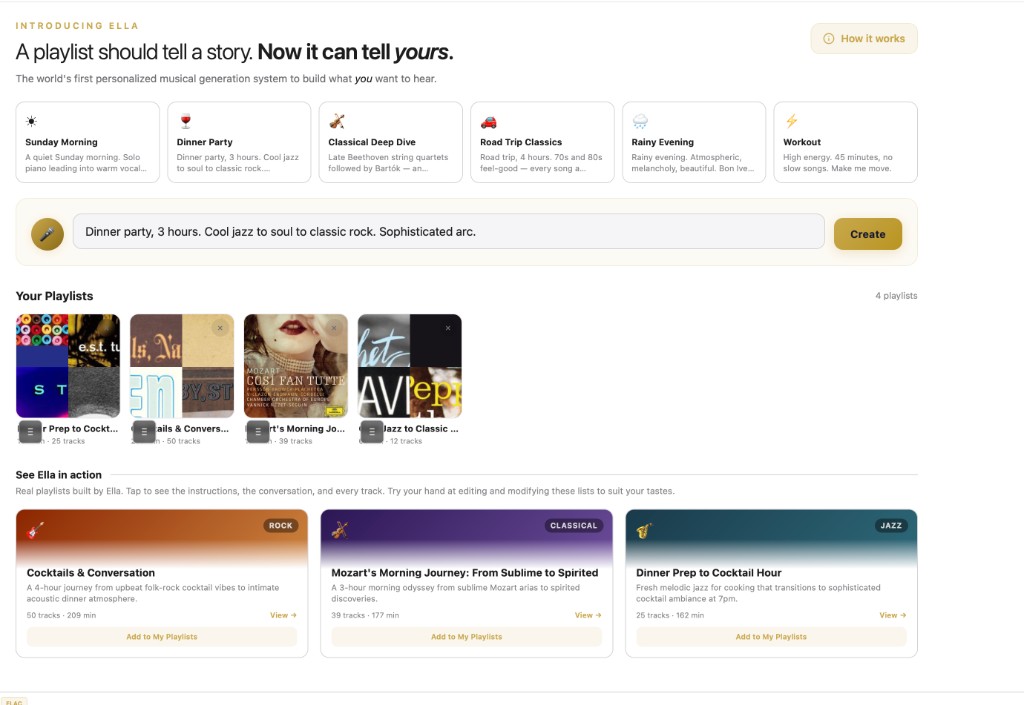
Task: Pick the Classical Deep Dive violin preset
Action: coord(390,142)
